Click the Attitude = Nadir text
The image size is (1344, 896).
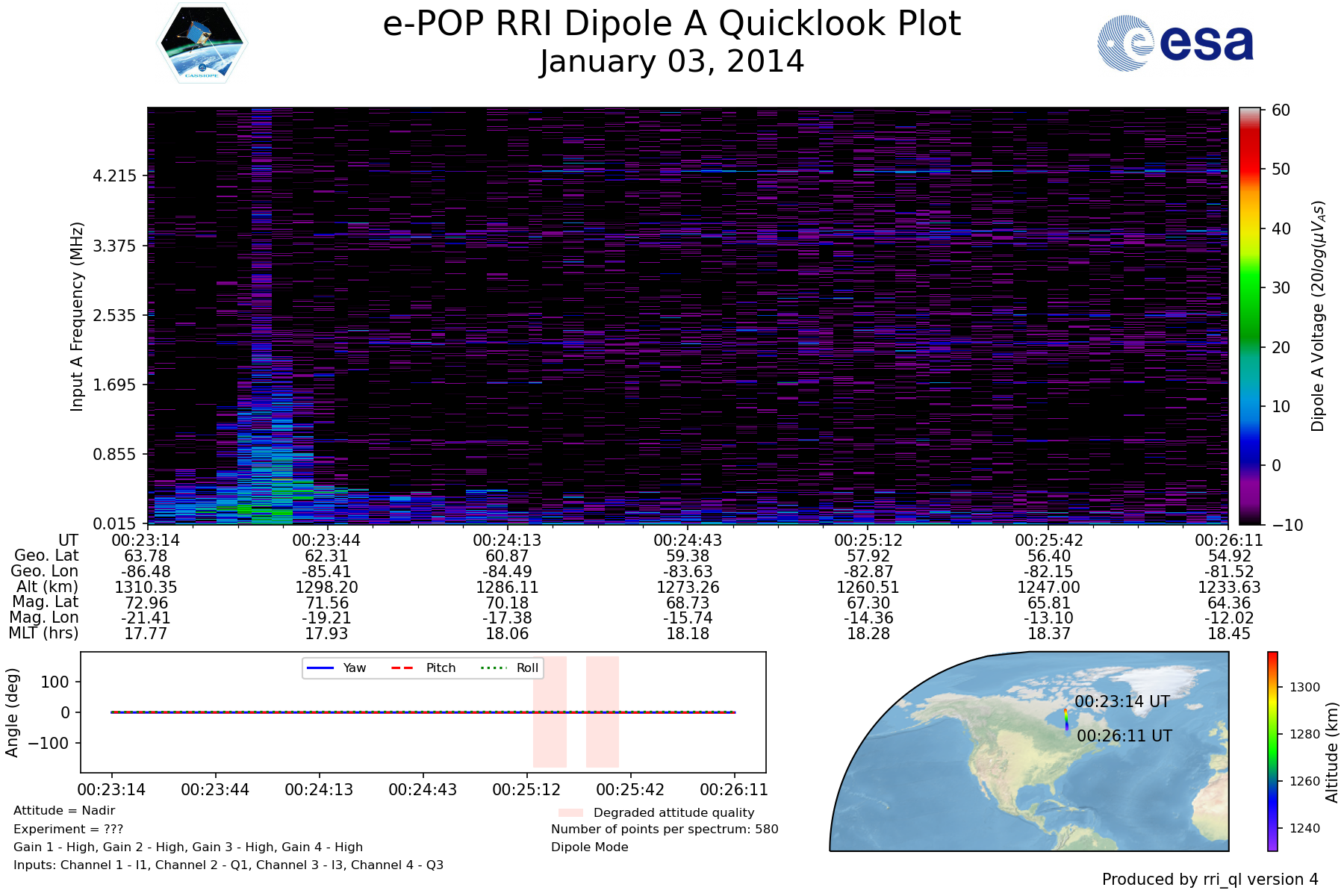click(64, 811)
